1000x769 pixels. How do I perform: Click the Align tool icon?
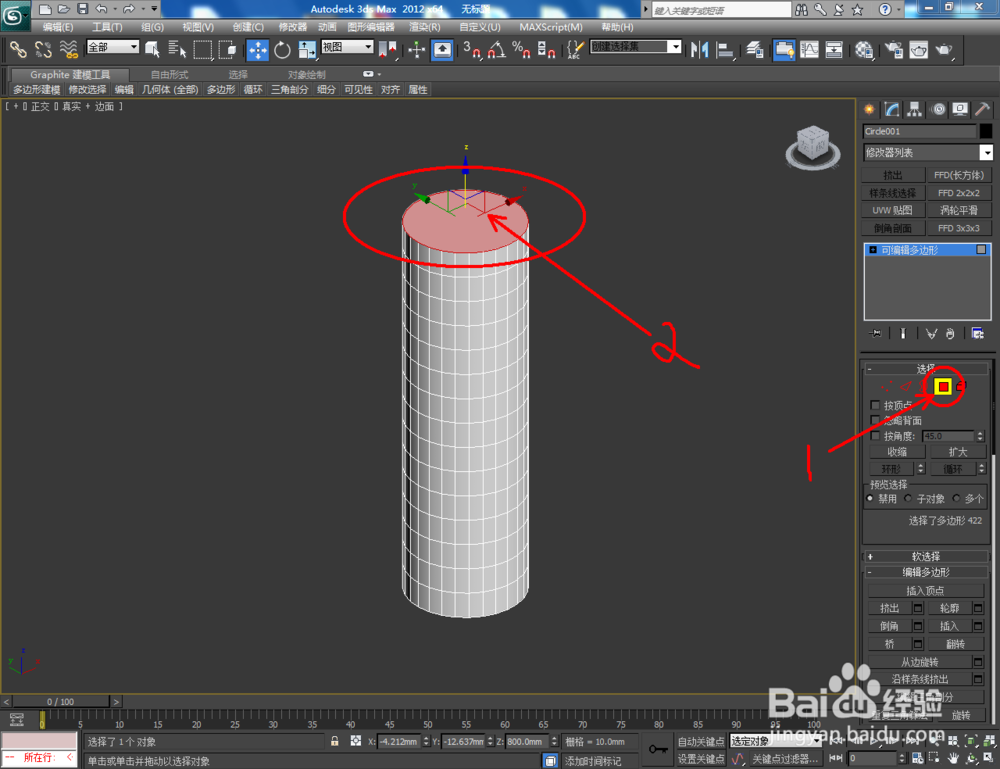tap(725, 49)
